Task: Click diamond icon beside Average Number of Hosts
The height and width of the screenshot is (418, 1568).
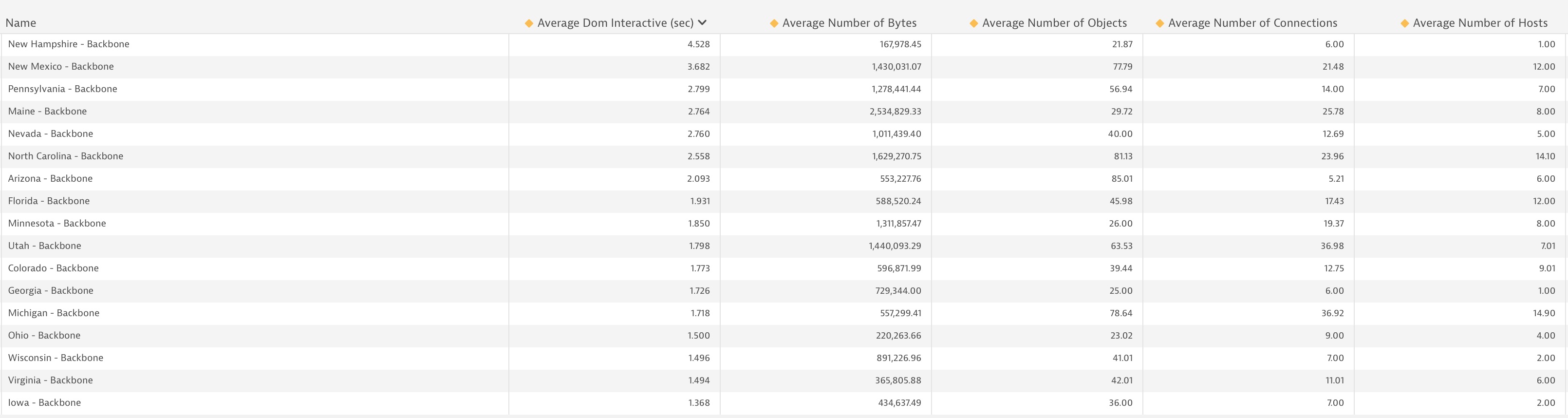Action: (1405, 23)
